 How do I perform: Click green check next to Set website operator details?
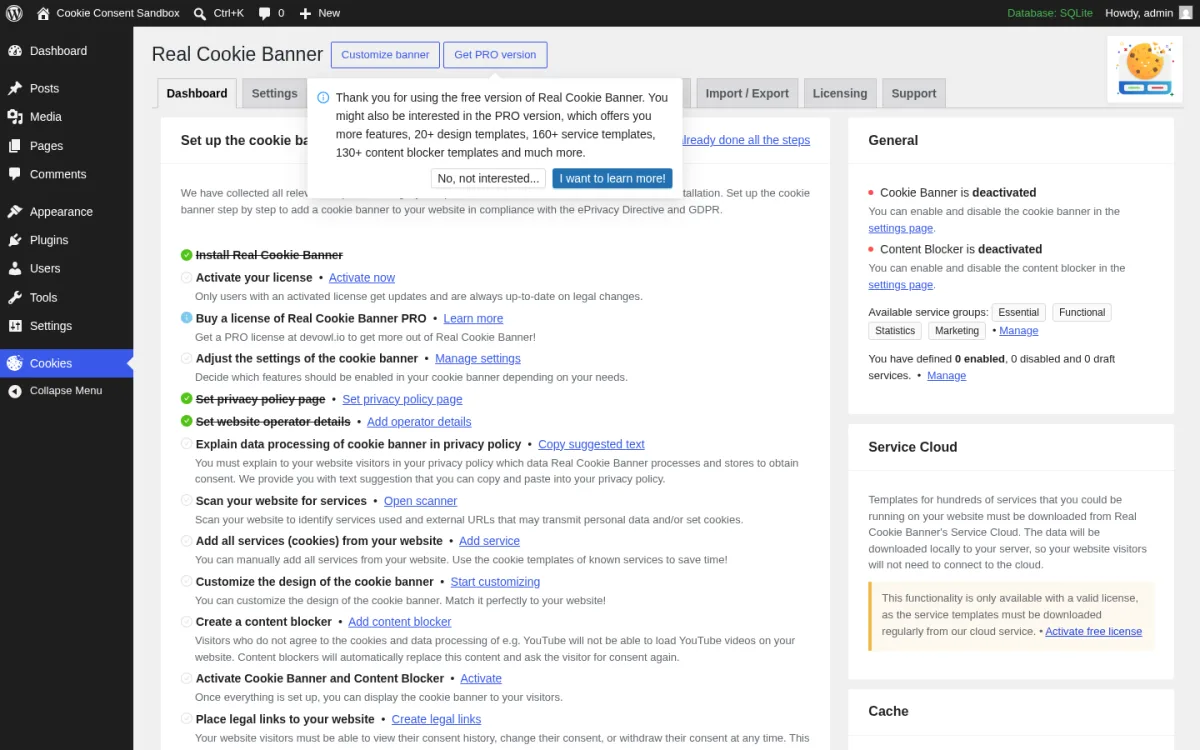pos(186,421)
